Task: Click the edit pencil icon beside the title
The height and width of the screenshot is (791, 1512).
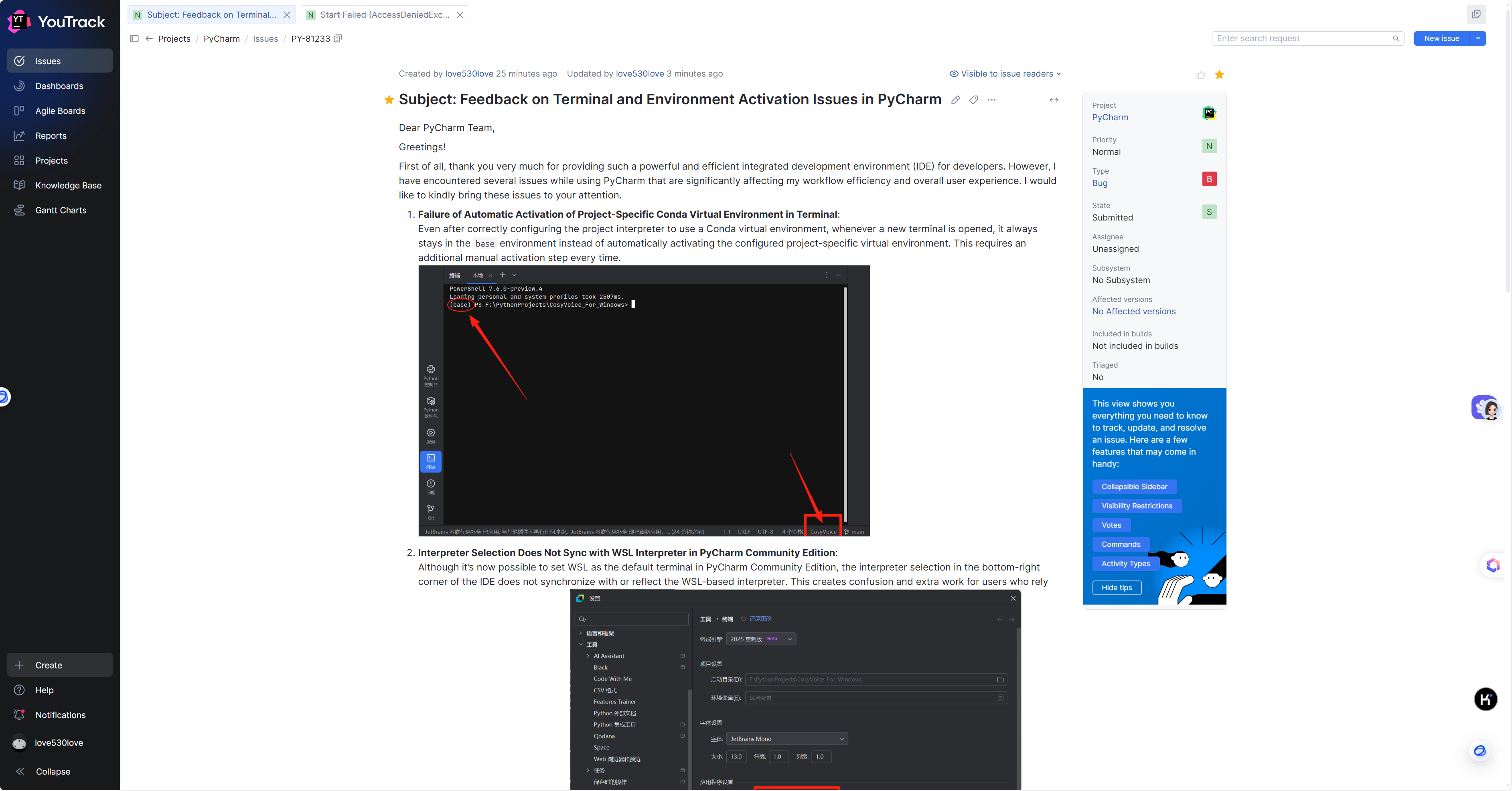Action: pyautogui.click(x=956, y=100)
